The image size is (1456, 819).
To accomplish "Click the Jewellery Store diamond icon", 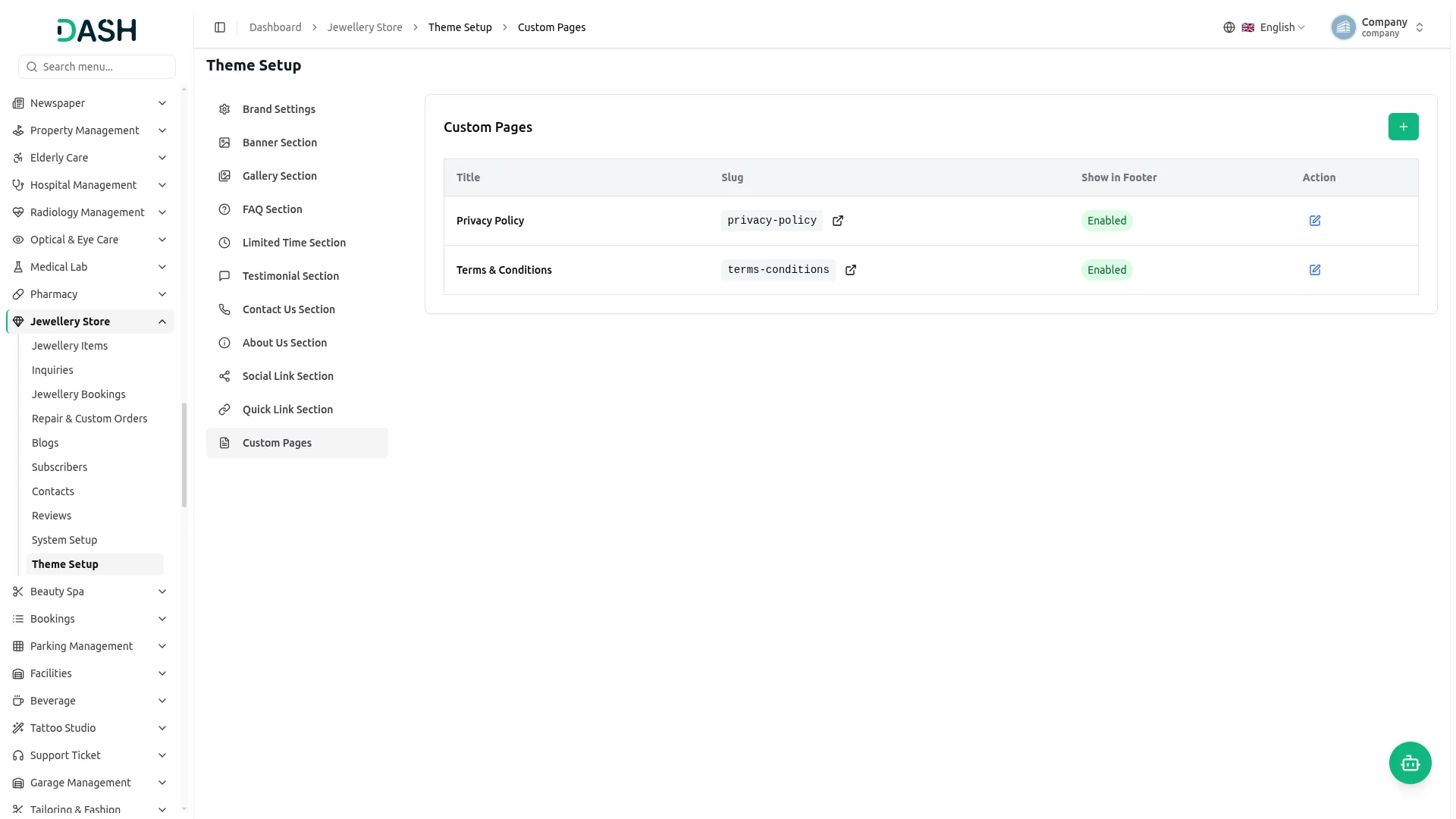I will 18,322.
